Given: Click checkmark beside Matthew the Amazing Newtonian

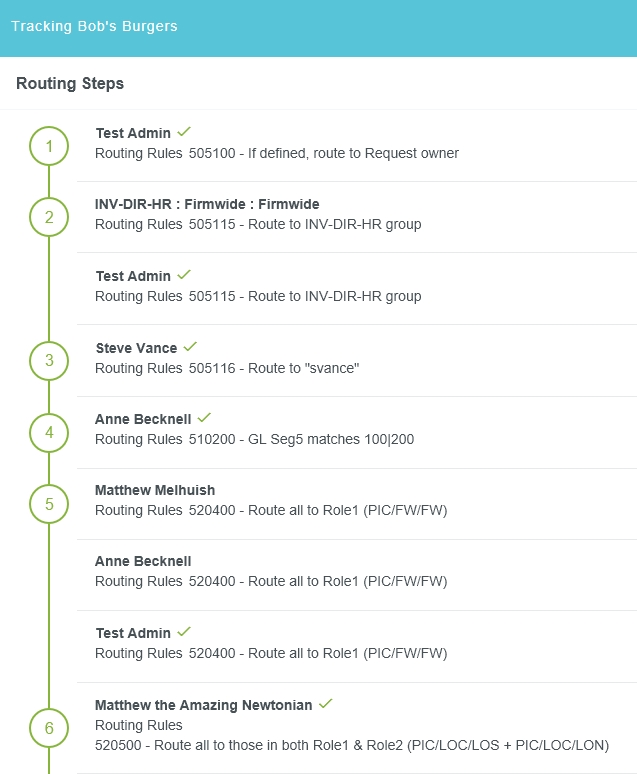Looking at the screenshot, I should pos(325,704).
